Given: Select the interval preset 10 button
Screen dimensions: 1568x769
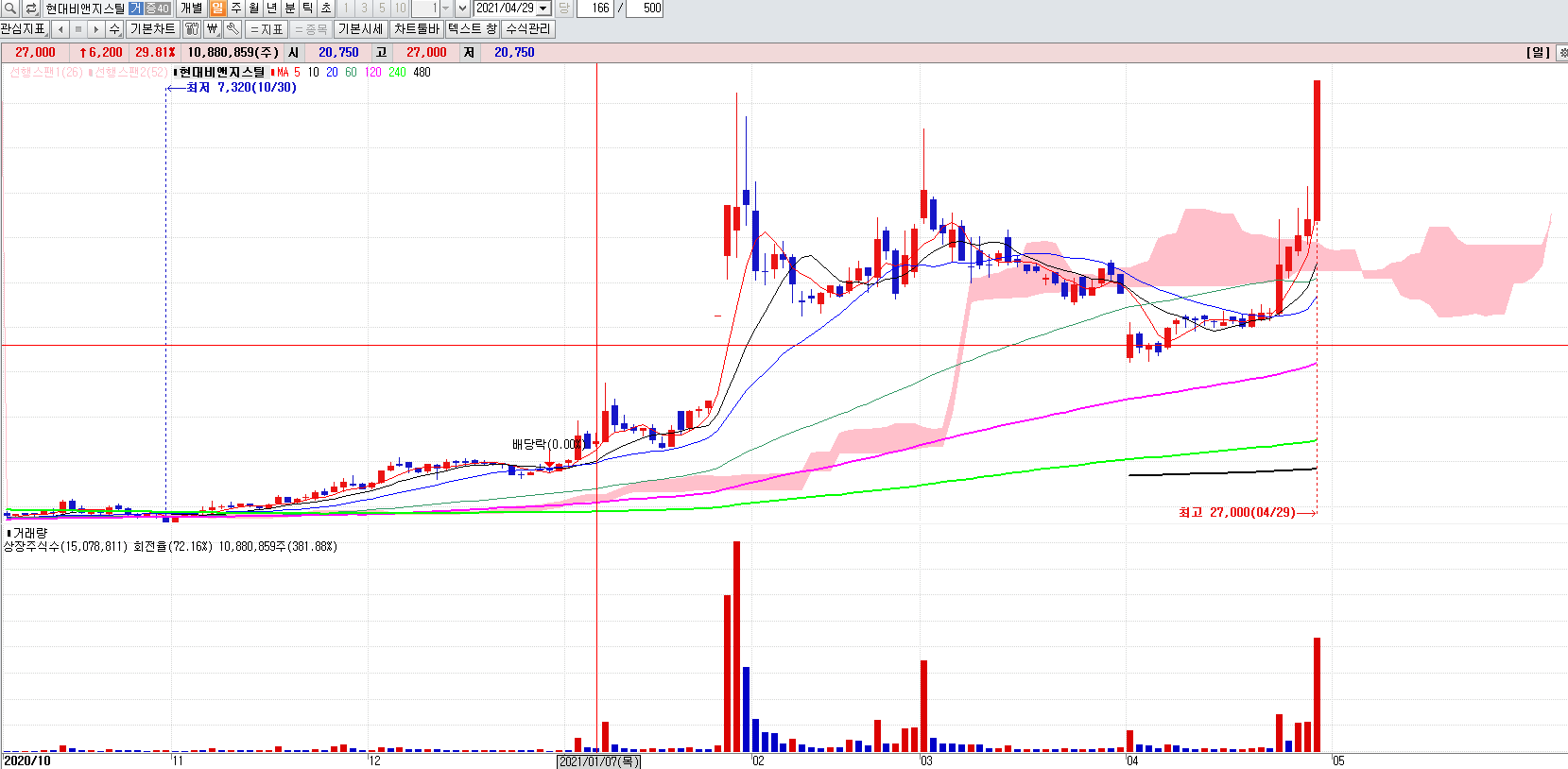Looking at the screenshot, I should click(x=401, y=9).
